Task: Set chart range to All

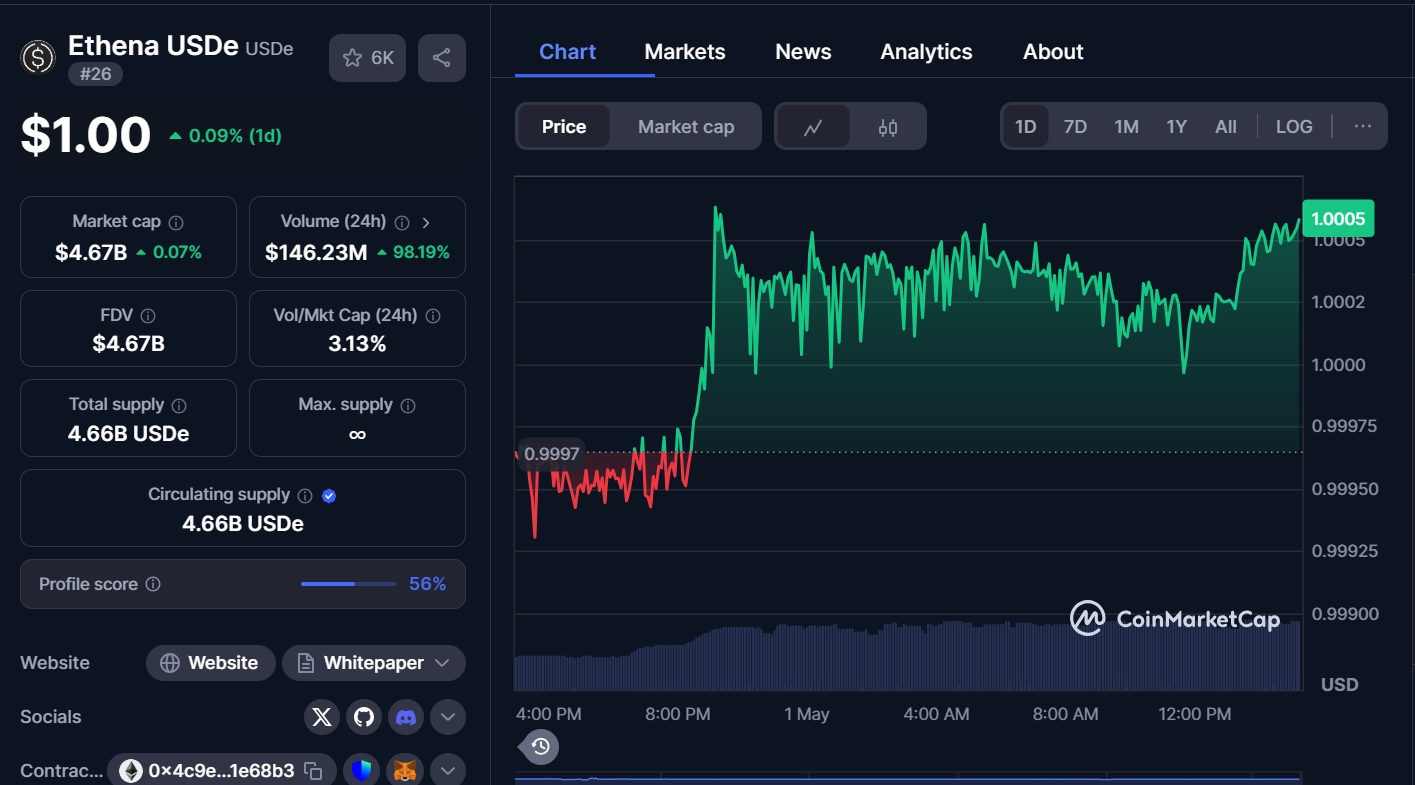Action: coord(1226,127)
